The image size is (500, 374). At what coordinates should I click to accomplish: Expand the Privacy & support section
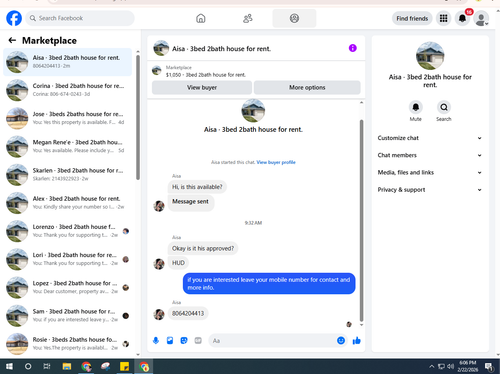pos(430,190)
